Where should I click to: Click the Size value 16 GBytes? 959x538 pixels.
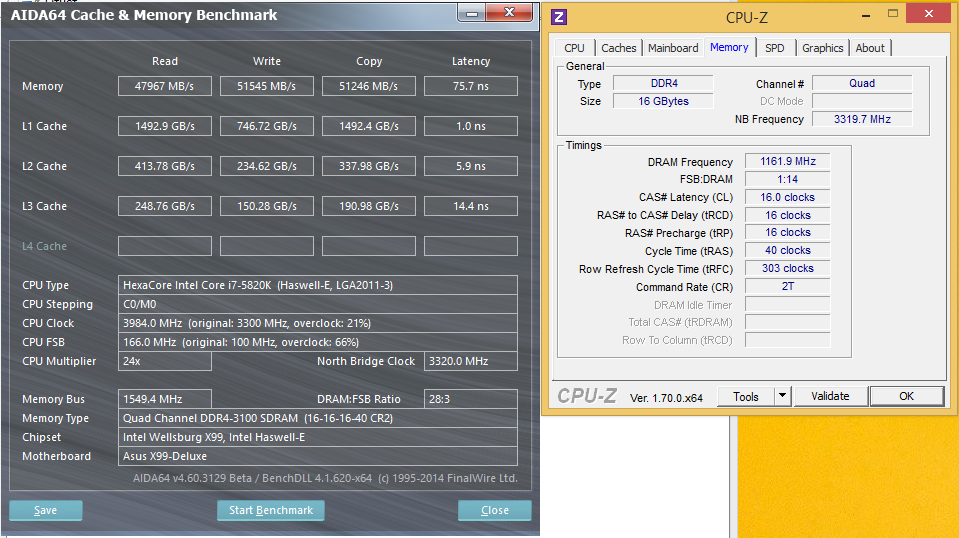664,101
